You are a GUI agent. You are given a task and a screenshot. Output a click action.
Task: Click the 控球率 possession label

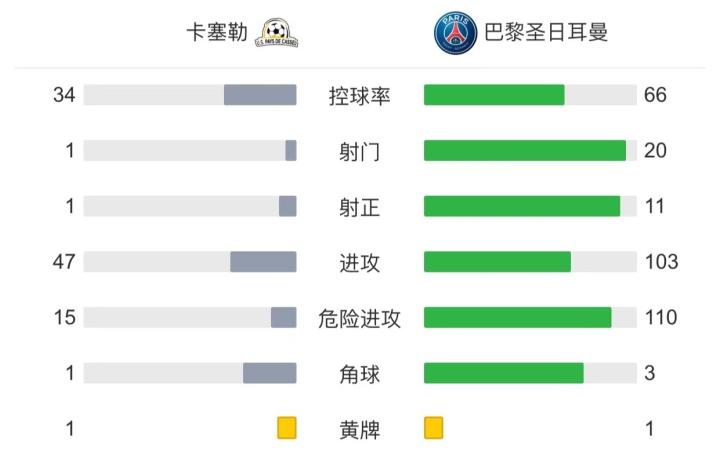(360, 96)
